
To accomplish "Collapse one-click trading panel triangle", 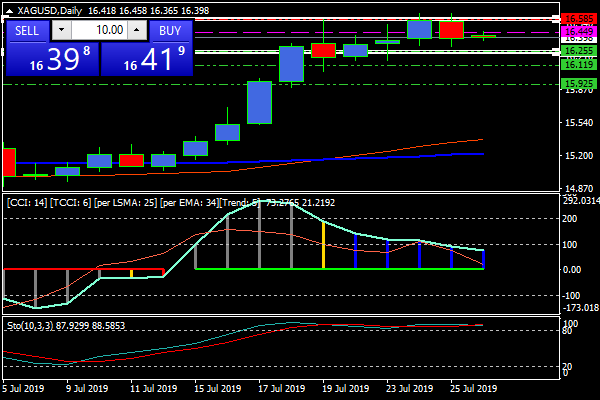I will pyautogui.click(x=9, y=11).
